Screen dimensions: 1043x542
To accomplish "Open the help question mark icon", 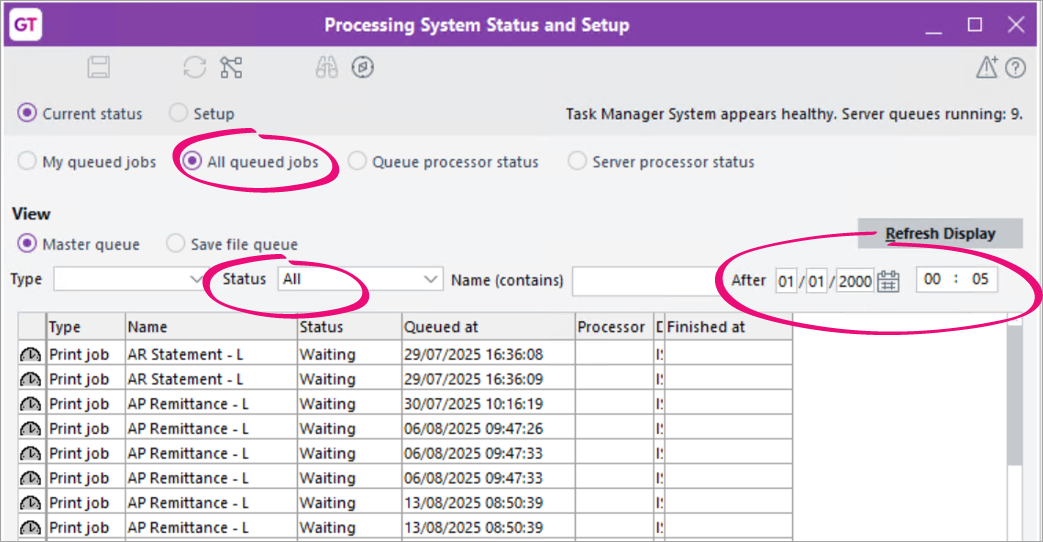I will click(x=1016, y=68).
